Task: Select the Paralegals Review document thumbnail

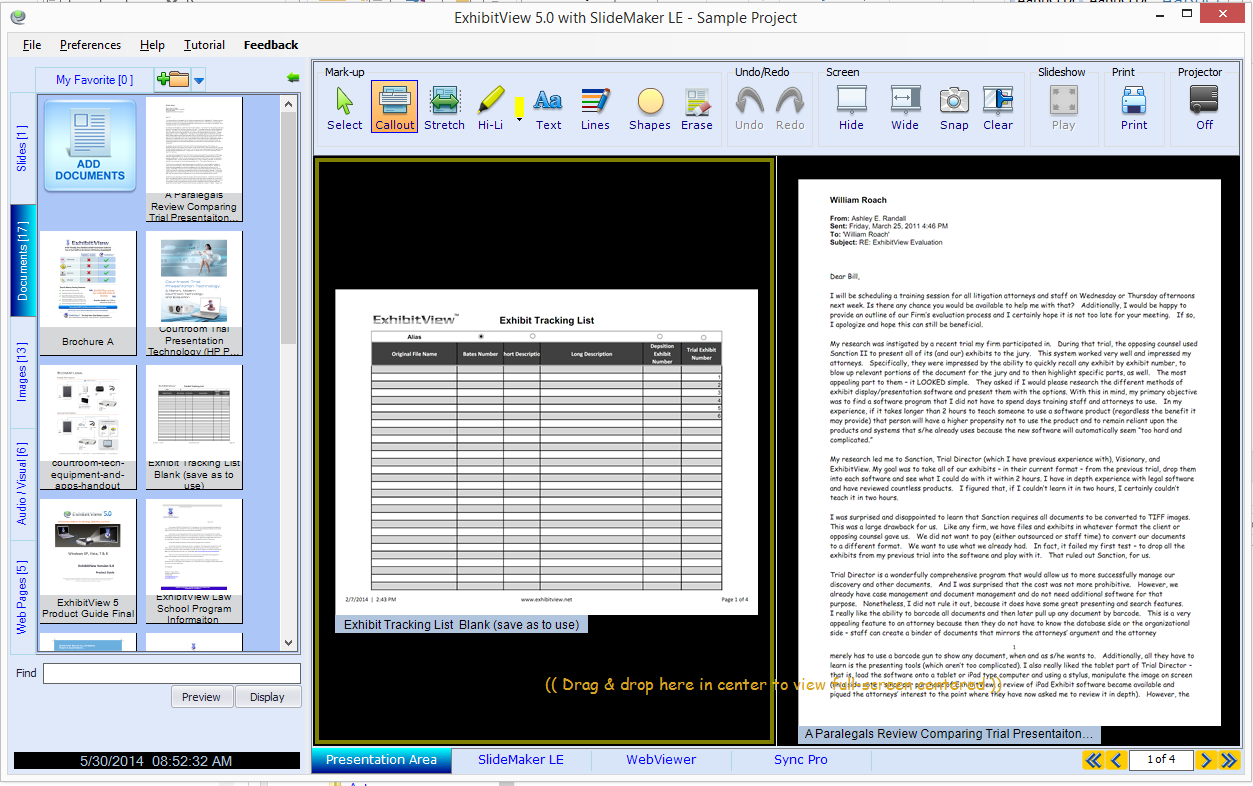Action: point(195,159)
